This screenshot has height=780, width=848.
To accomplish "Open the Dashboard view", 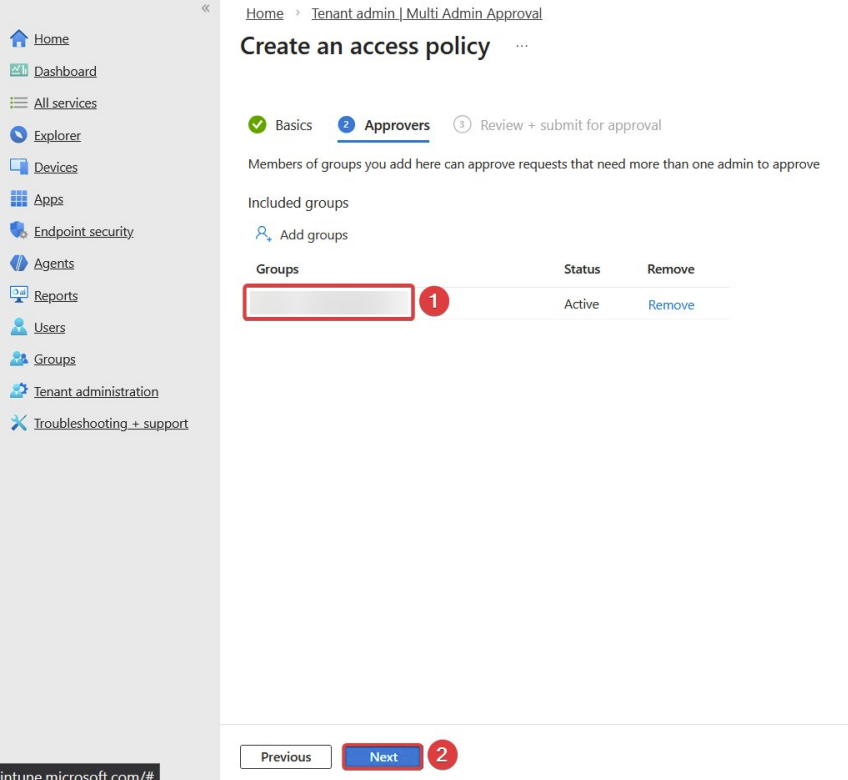I will pos(63,71).
